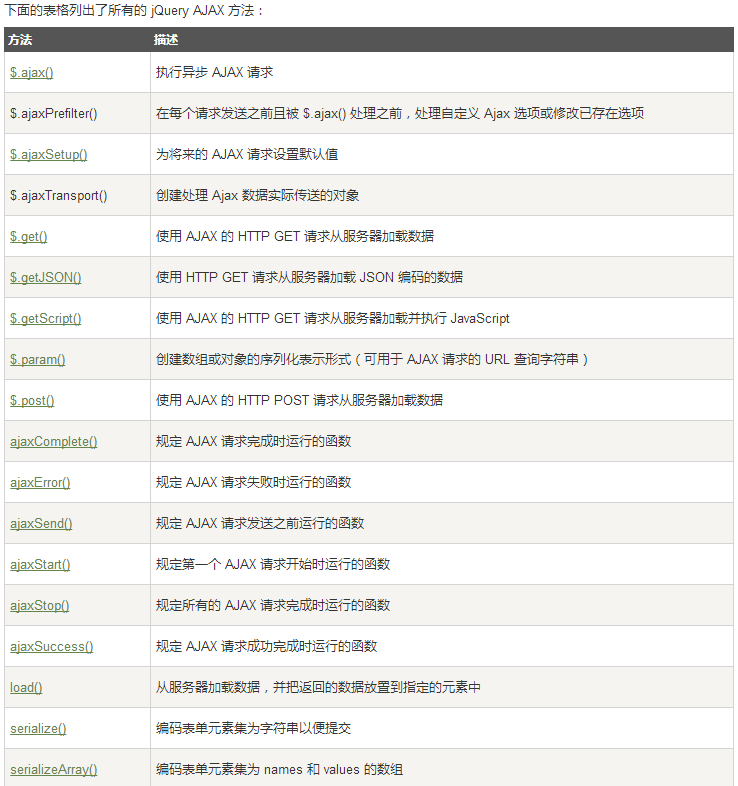Click the description mentioning HTTP POST
The height and width of the screenshot is (786, 738).
pos(299,401)
